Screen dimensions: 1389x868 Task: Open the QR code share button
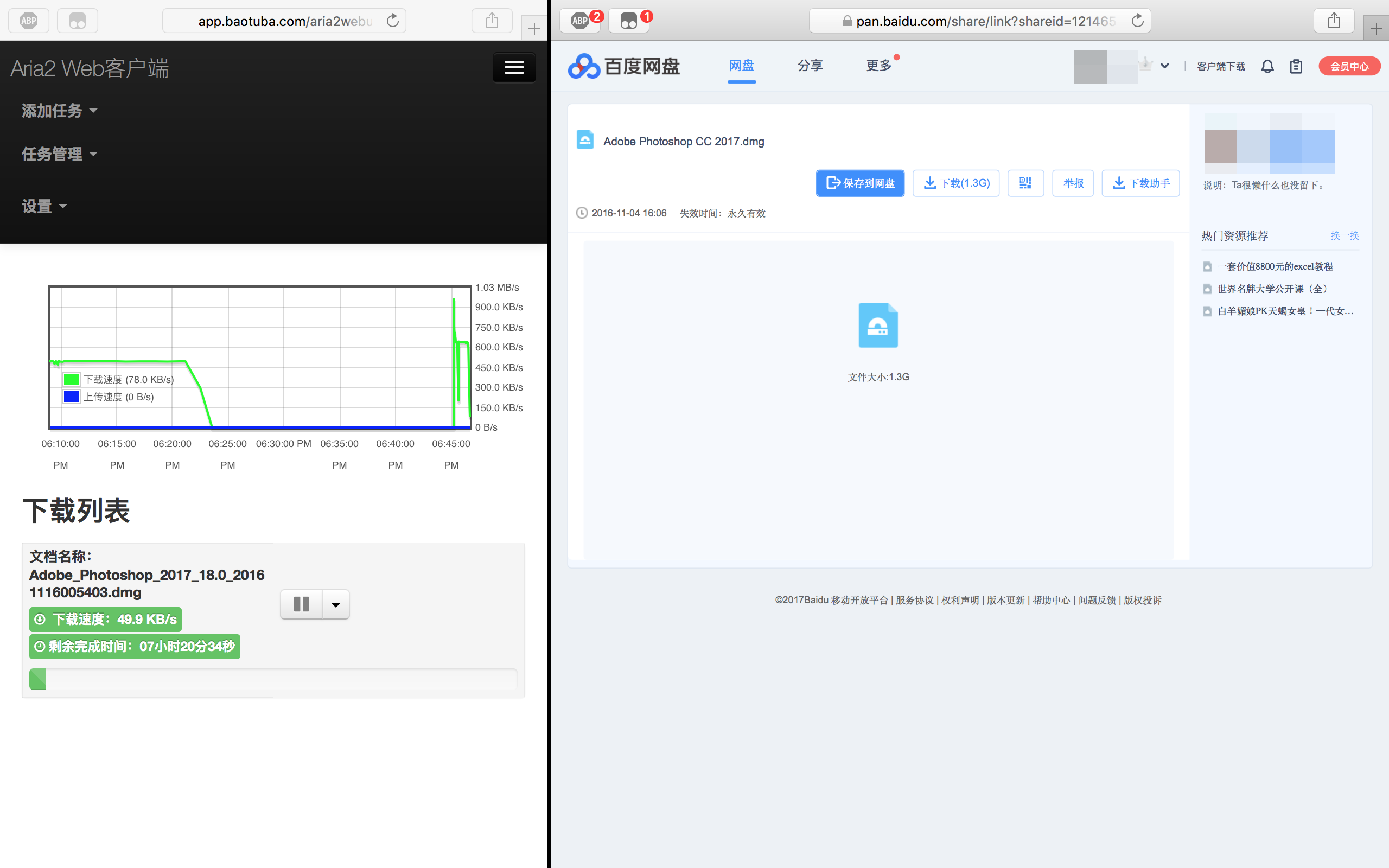coord(1025,183)
